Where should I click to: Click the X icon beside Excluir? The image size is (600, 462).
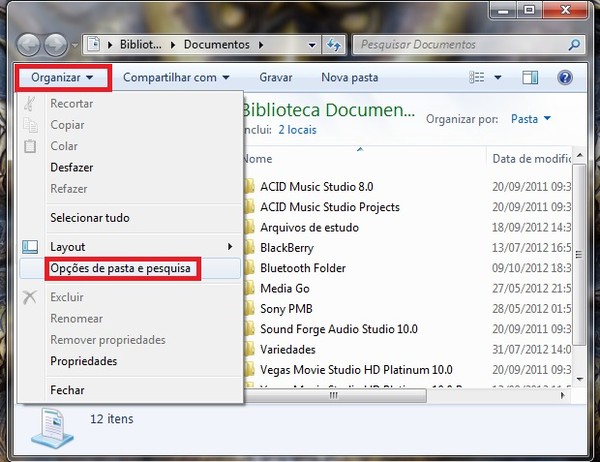coord(29,297)
